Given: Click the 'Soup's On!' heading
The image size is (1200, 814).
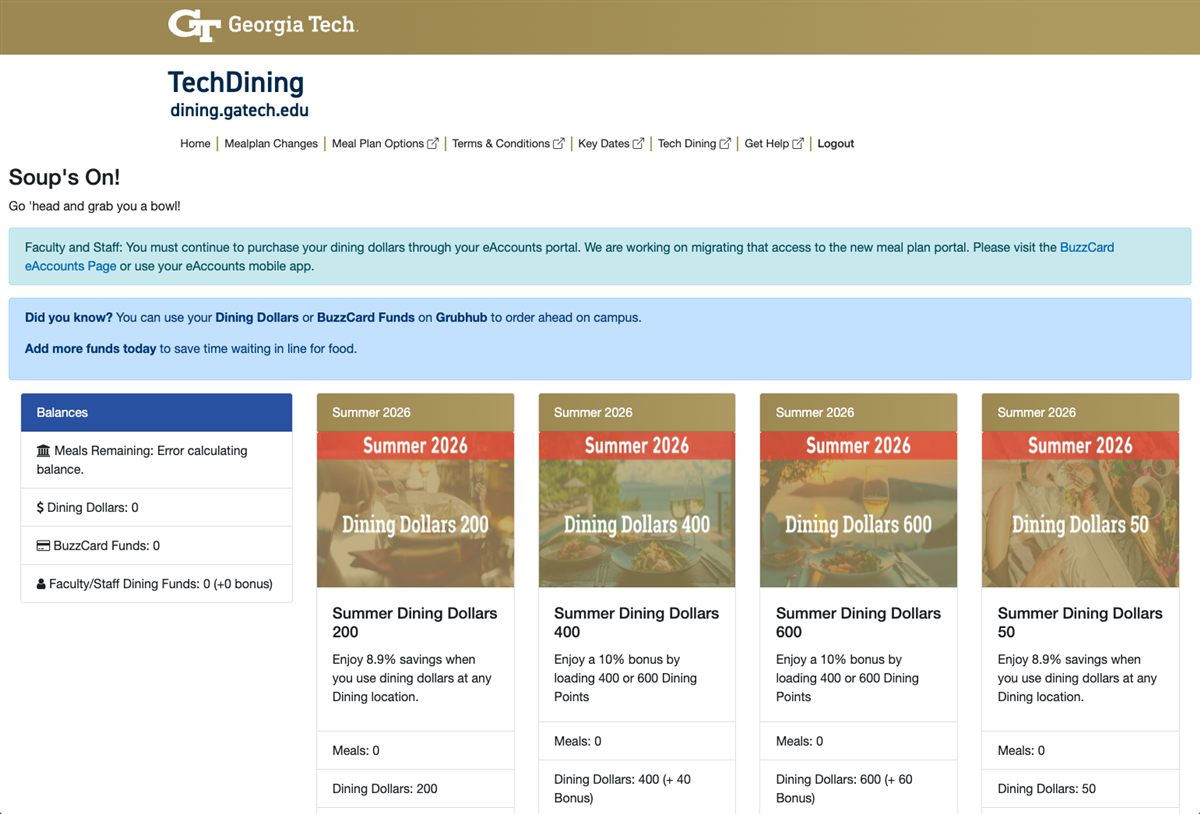Looking at the screenshot, I should pyautogui.click(x=64, y=178).
